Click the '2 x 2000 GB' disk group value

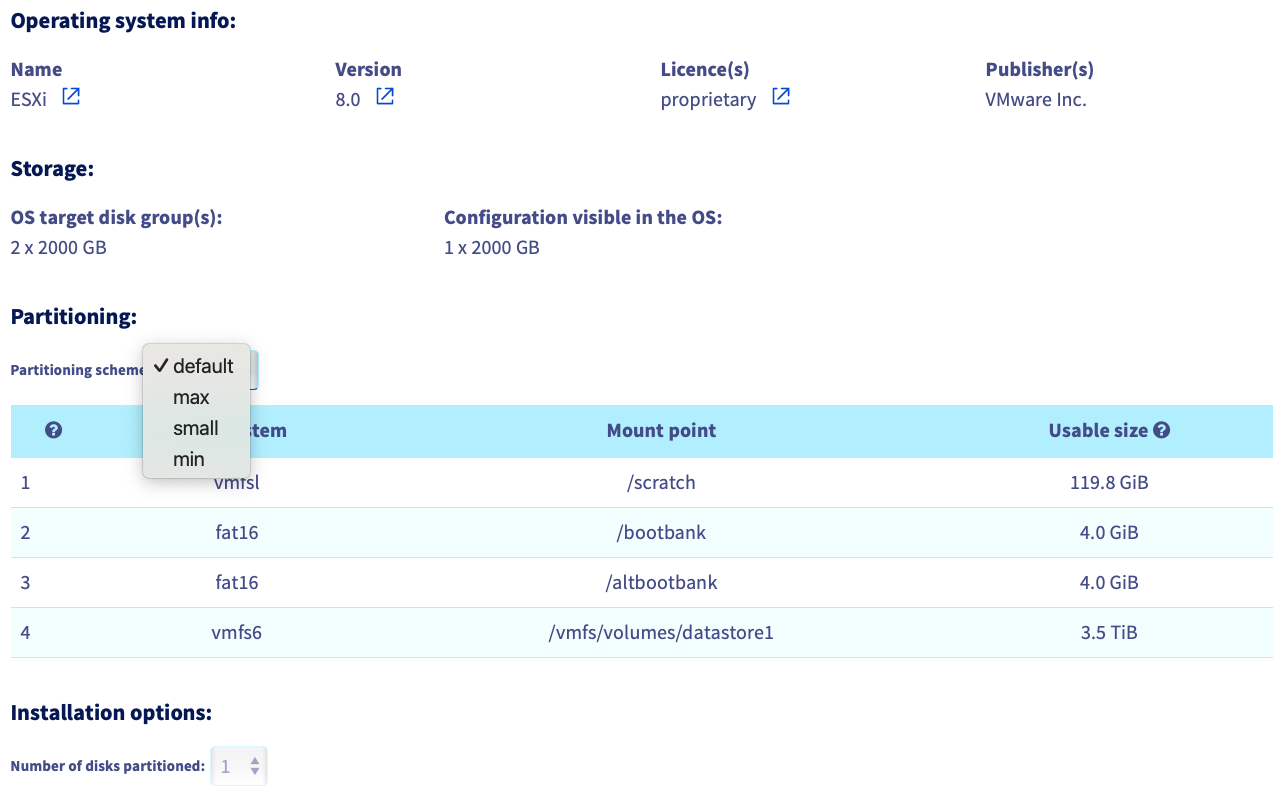click(x=59, y=247)
